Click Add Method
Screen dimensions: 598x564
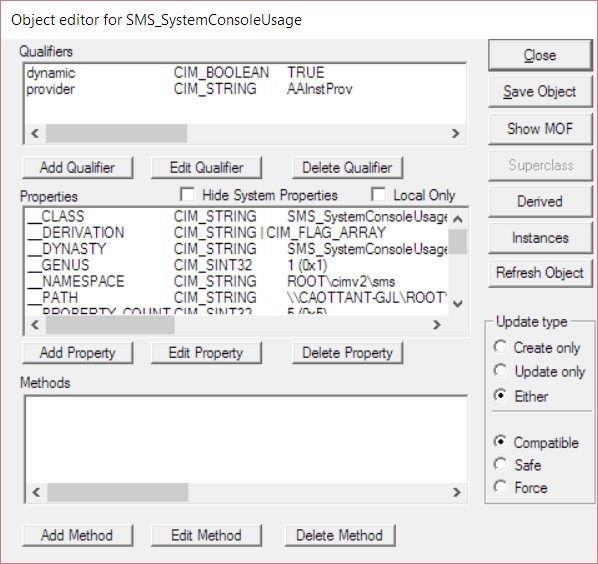pyautogui.click(x=78, y=535)
